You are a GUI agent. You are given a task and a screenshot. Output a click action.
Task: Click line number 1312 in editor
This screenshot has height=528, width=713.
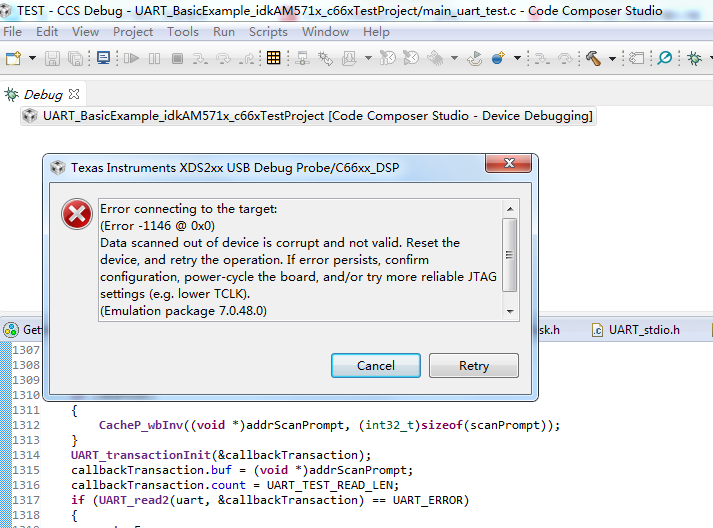[26, 425]
